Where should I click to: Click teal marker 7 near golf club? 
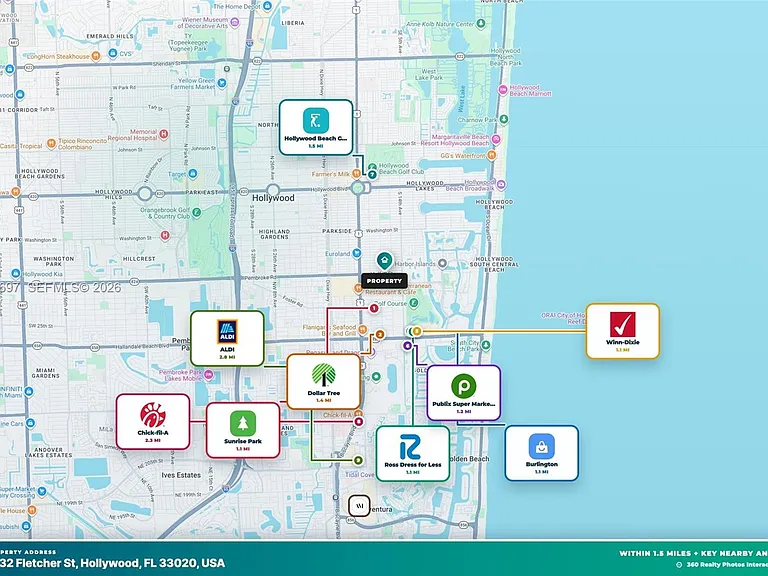[373, 174]
